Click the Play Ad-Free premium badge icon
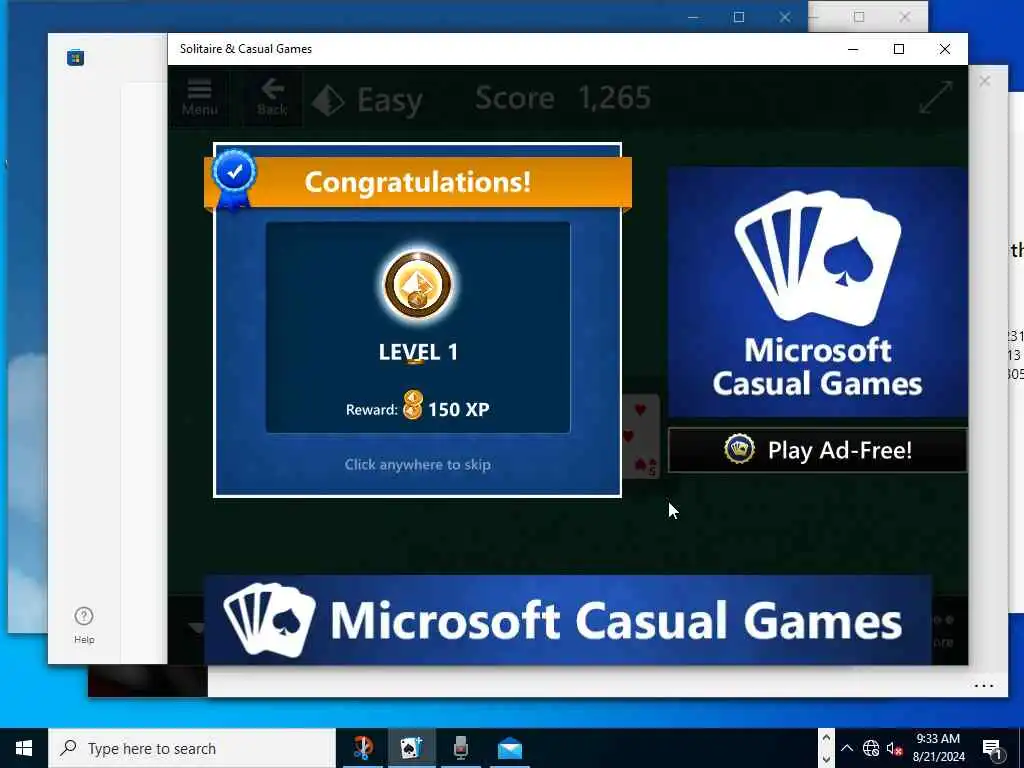 click(739, 449)
